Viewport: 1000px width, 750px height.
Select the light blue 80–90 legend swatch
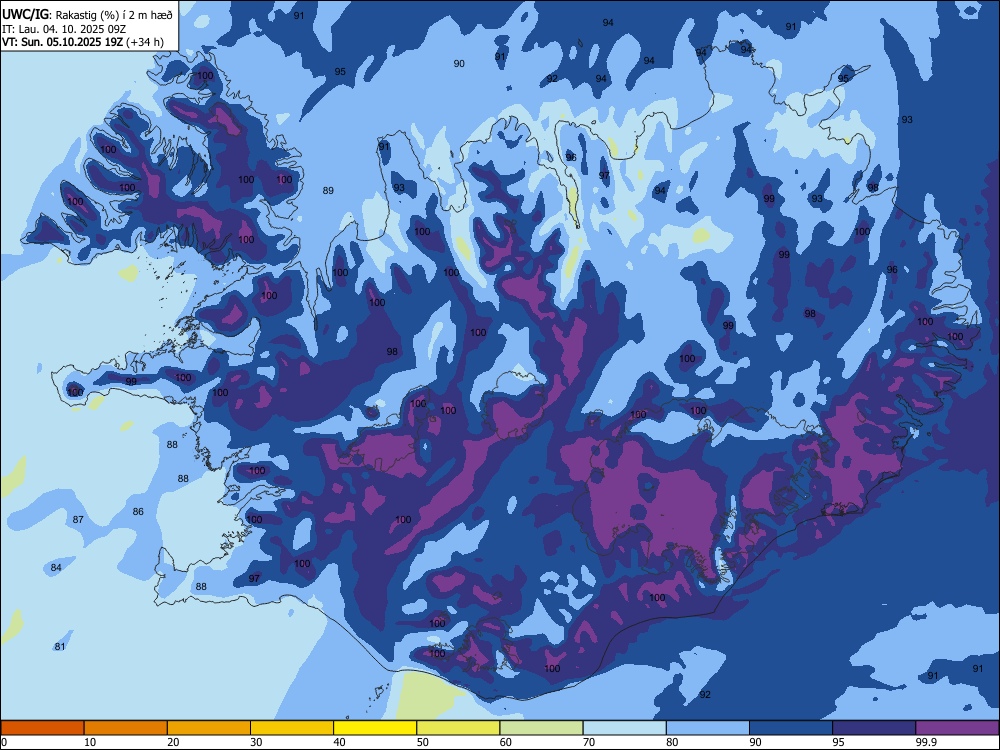(708, 728)
